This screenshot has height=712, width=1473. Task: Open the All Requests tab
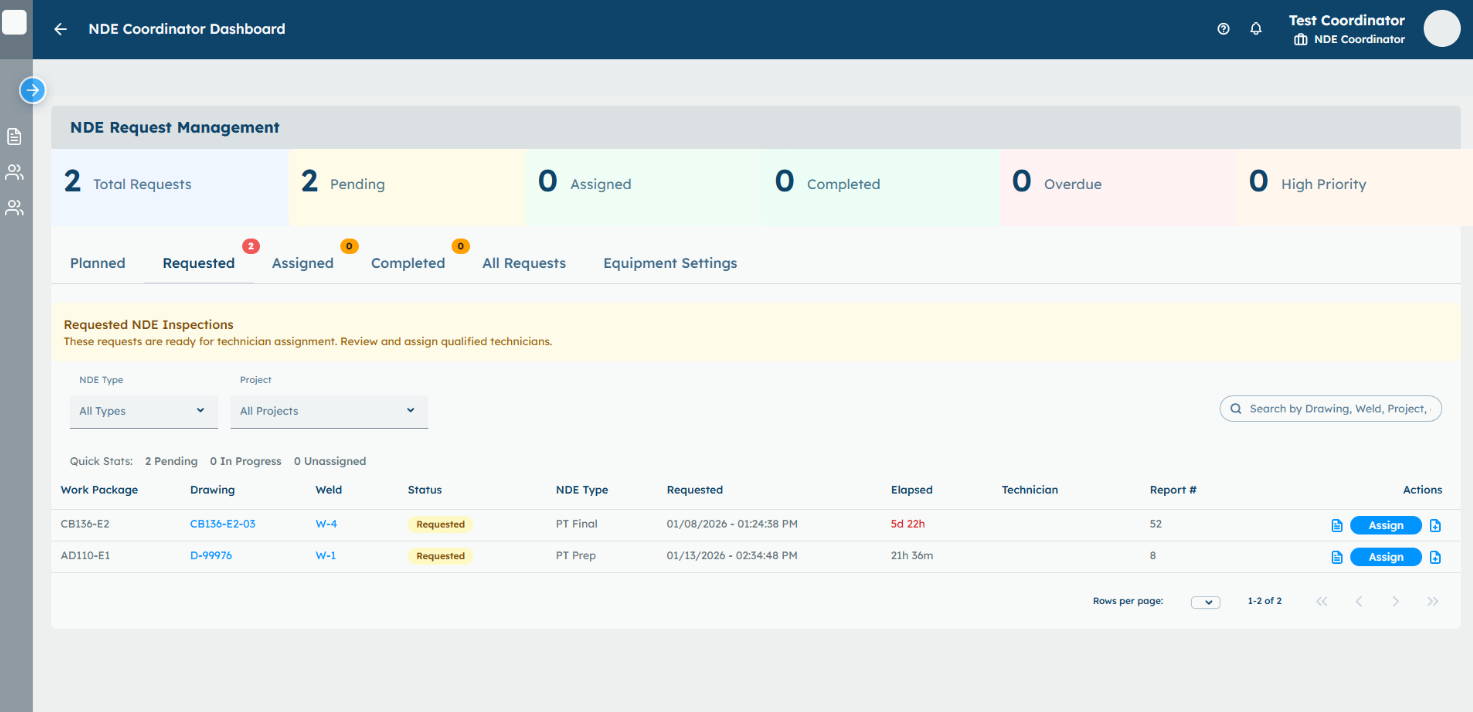point(524,263)
